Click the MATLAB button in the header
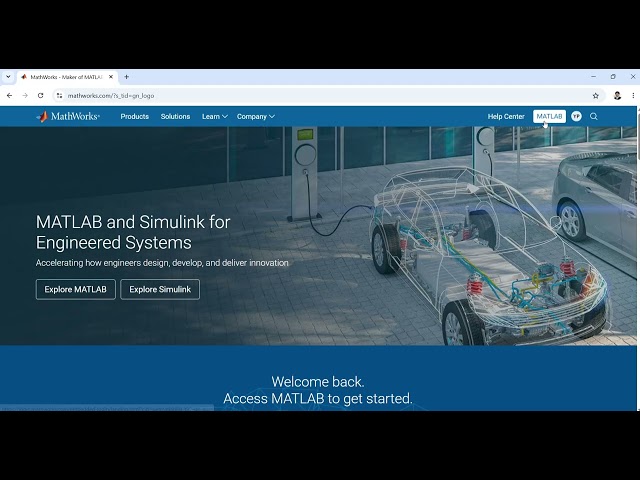 pyautogui.click(x=549, y=116)
